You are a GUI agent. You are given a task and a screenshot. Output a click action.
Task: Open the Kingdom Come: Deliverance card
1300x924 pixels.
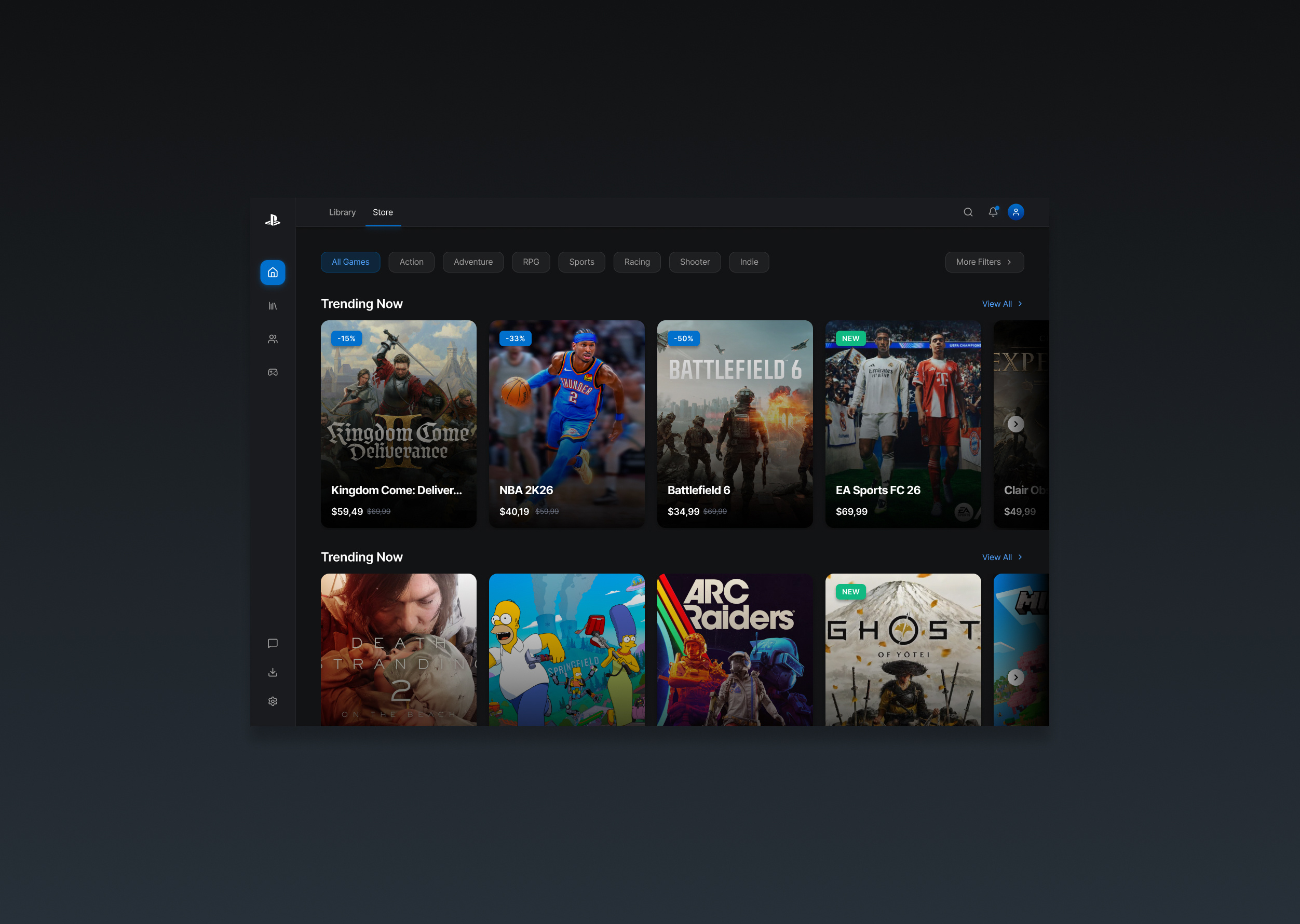398,424
